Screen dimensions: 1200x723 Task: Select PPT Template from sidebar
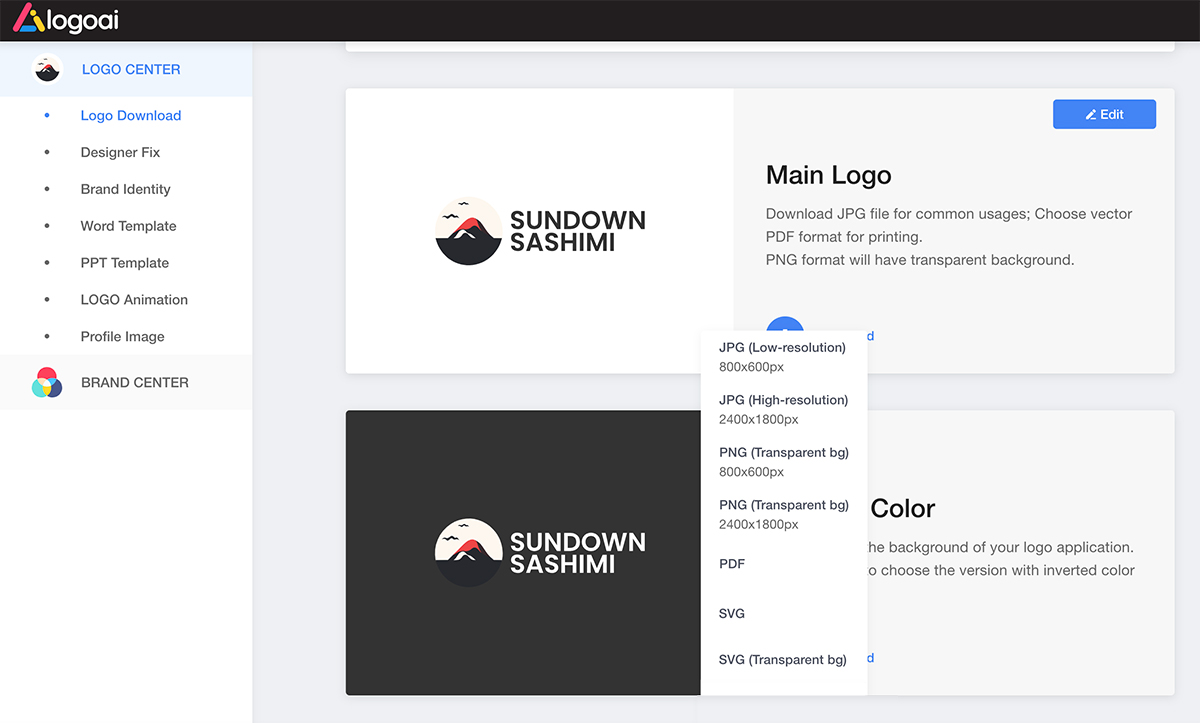click(124, 263)
